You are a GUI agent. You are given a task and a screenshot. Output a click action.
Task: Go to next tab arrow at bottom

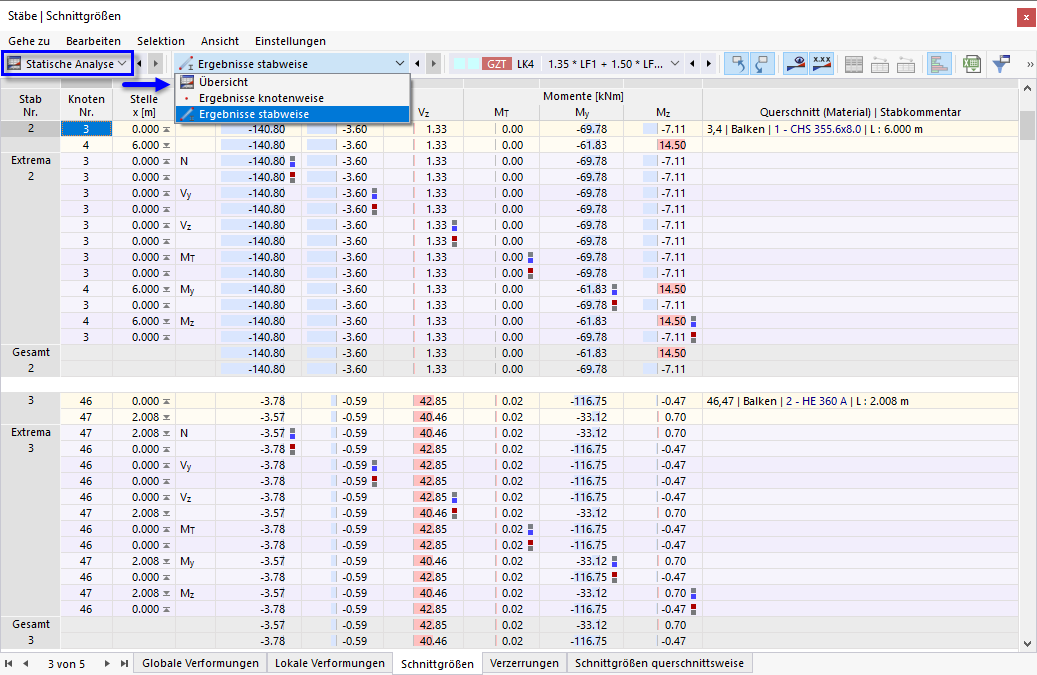coord(106,663)
